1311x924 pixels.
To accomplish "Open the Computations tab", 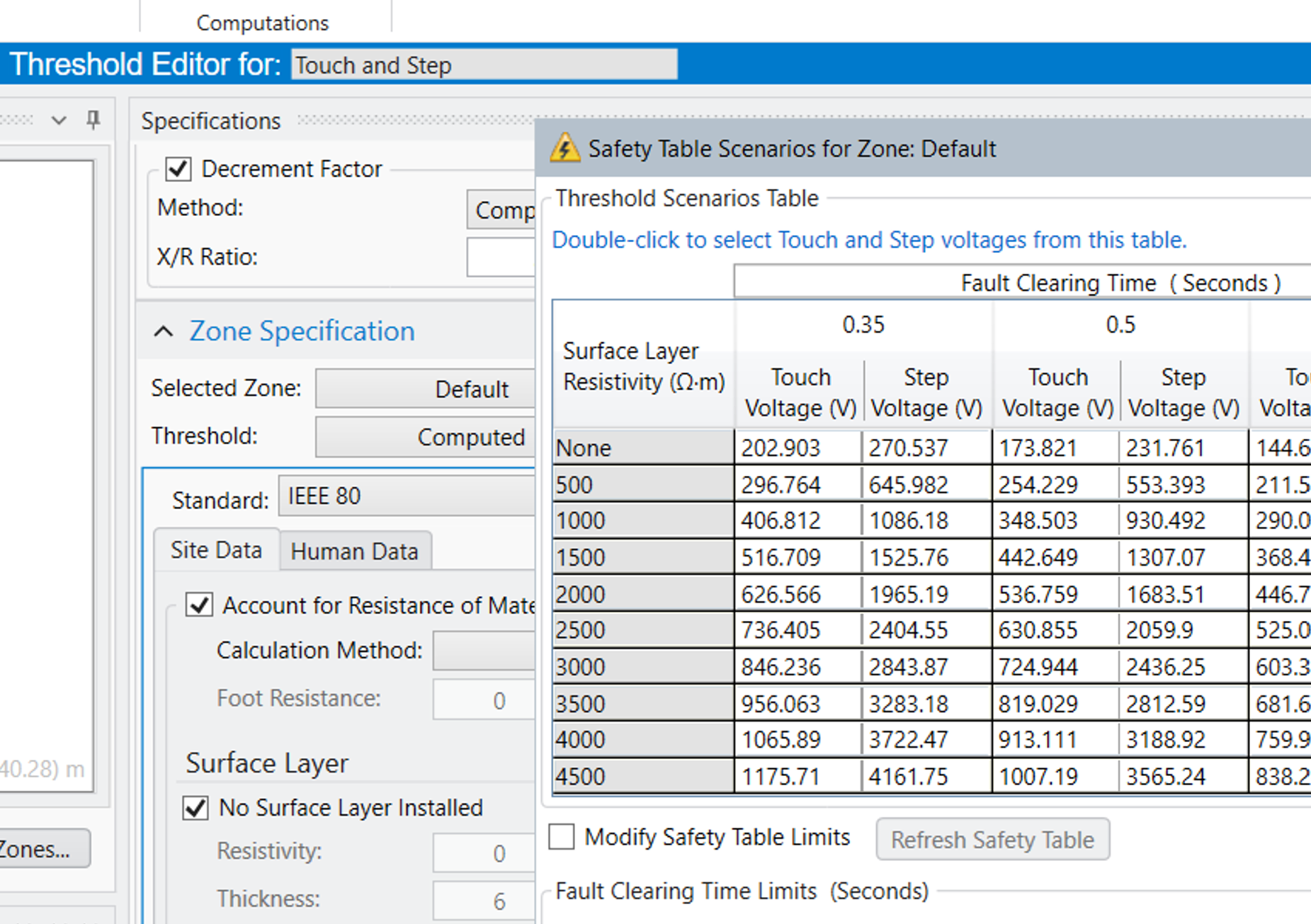I will pyautogui.click(x=263, y=23).
